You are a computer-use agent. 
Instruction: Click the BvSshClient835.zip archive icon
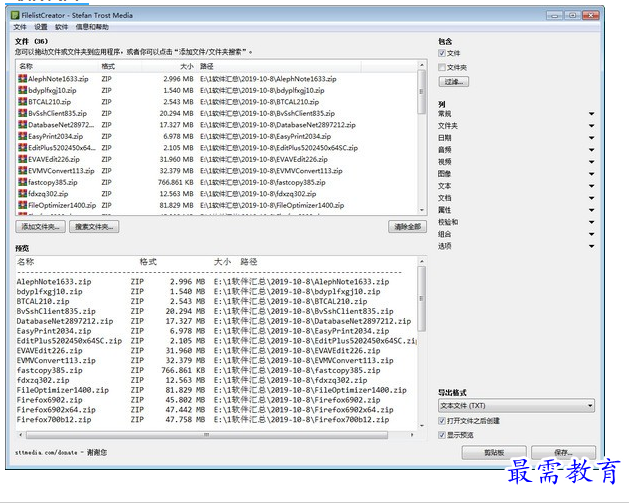[22, 113]
